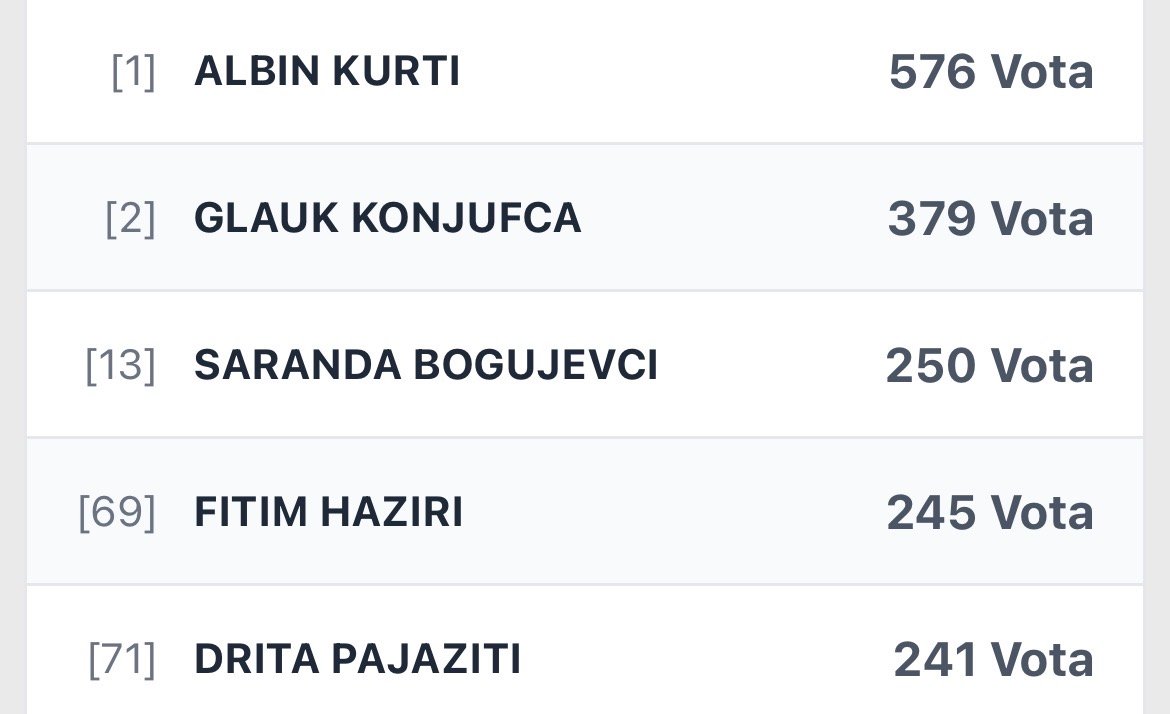Select the [13] ballot number
The height and width of the screenshot is (714, 1170).
120,367
